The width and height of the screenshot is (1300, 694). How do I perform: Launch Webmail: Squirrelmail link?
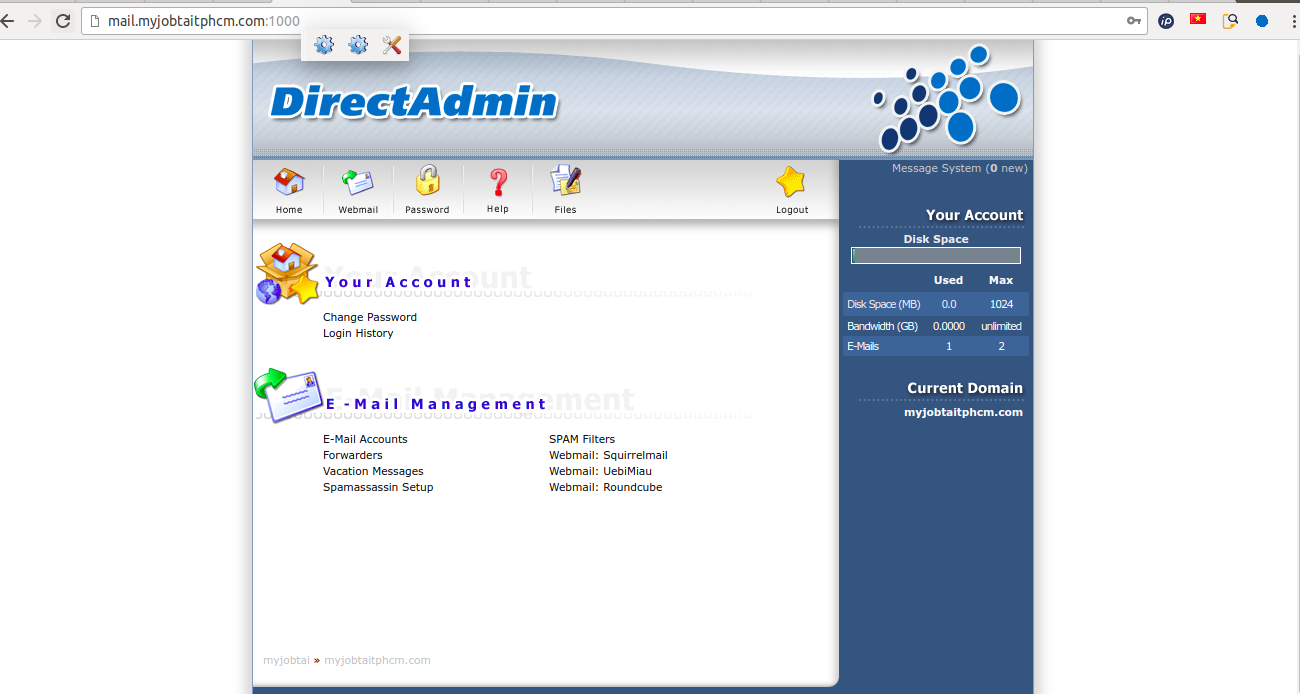pyautogui.click(x=608, y=455)
